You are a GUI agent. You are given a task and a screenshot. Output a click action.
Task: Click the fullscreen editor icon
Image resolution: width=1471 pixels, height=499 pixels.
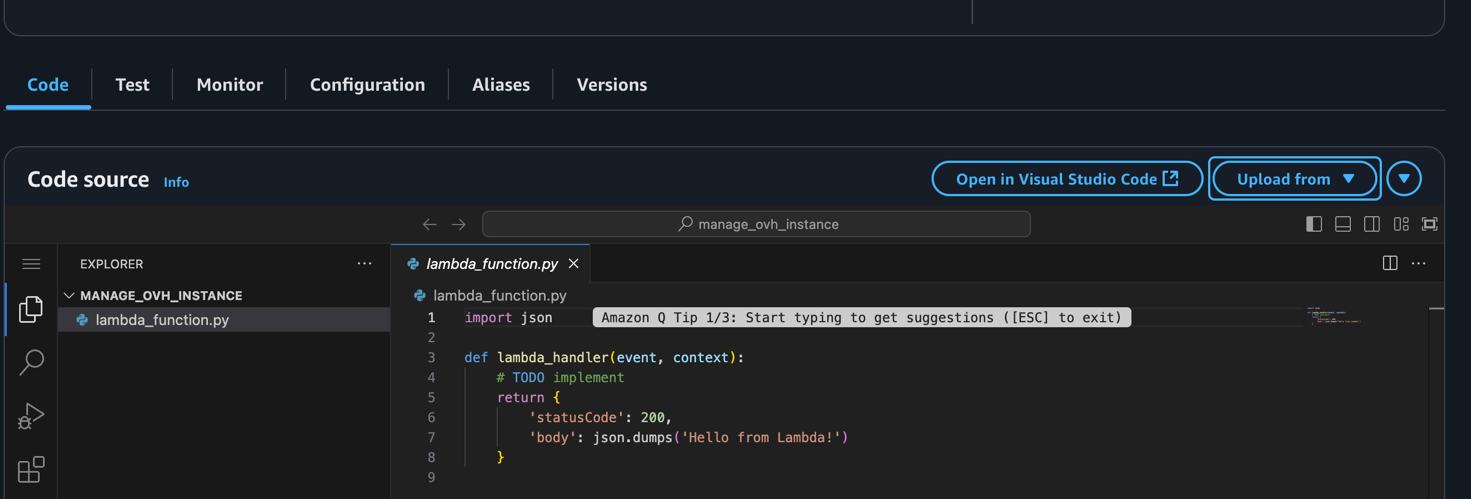pyautogui.click(x=1430, y=224)
